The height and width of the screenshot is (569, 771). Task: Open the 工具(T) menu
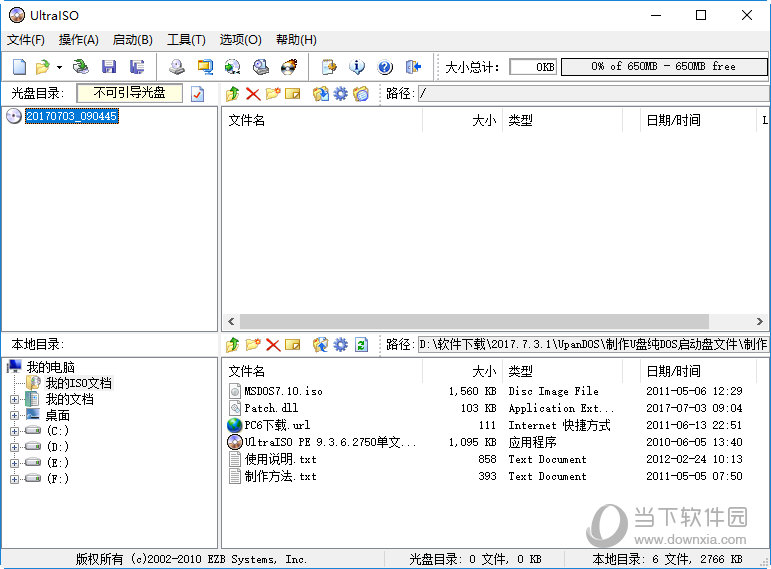pos(186,40)
